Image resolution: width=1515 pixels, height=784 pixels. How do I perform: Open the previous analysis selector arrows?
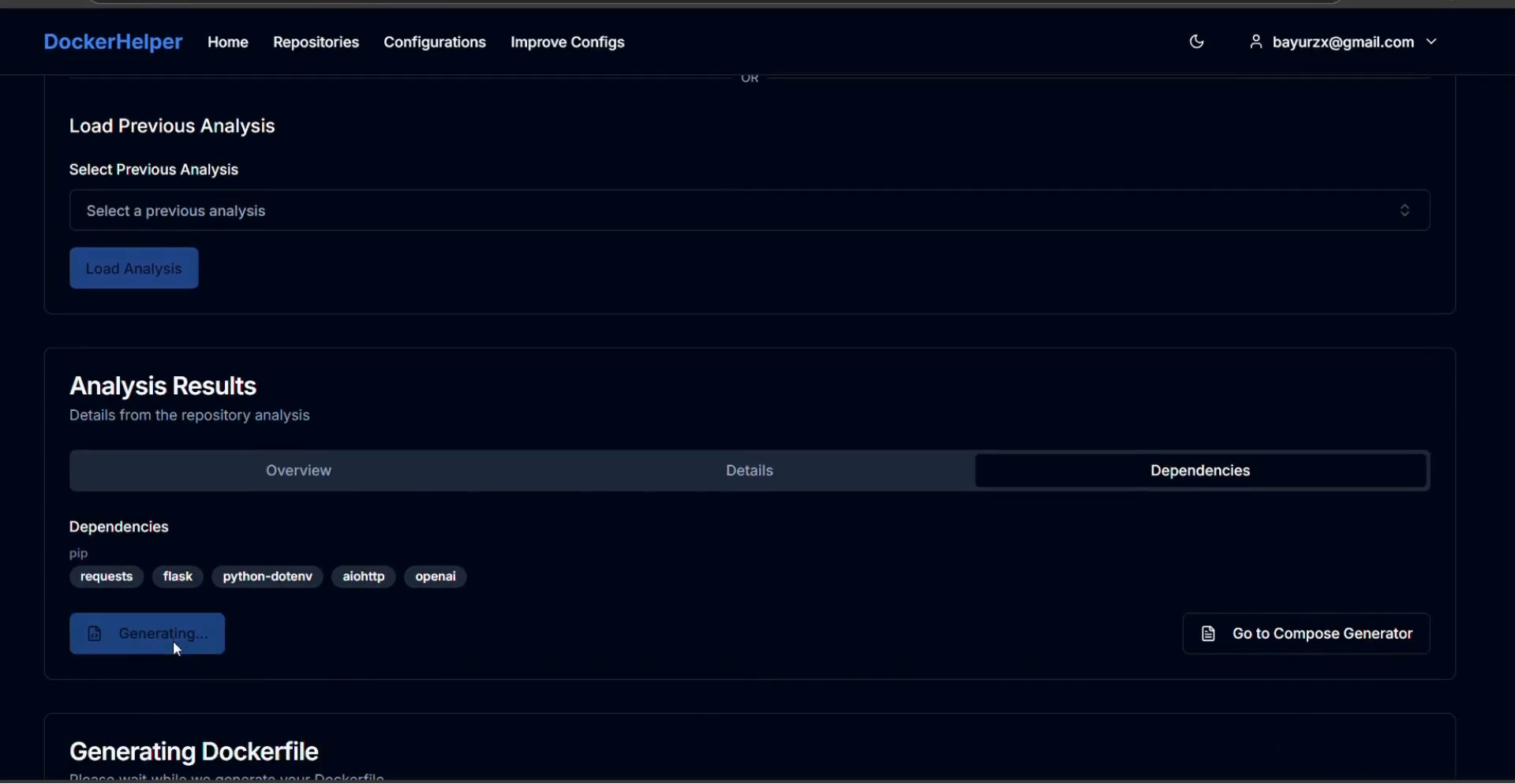coord(1405,211)
